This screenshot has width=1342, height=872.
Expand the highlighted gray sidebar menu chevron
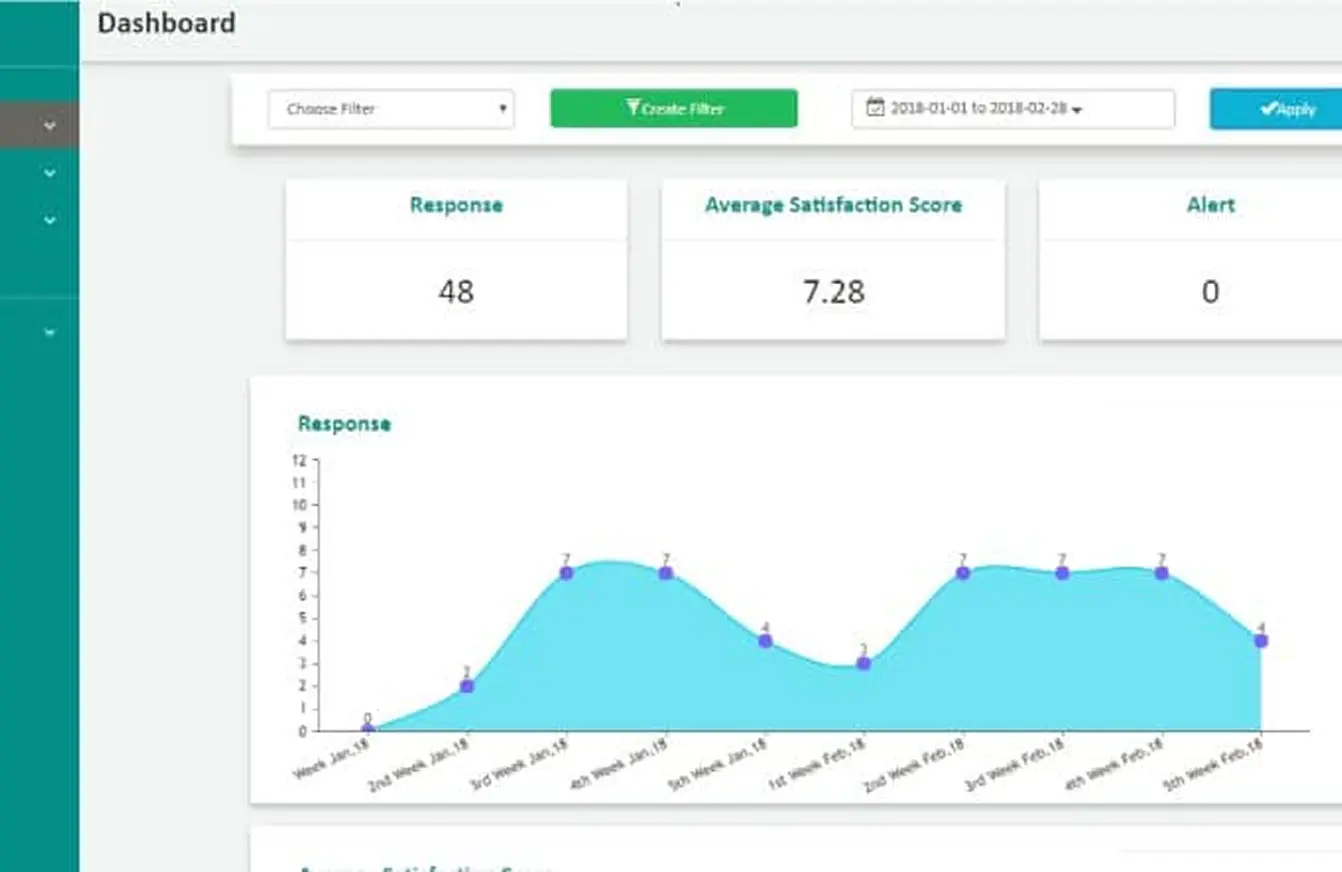point(50,126)
